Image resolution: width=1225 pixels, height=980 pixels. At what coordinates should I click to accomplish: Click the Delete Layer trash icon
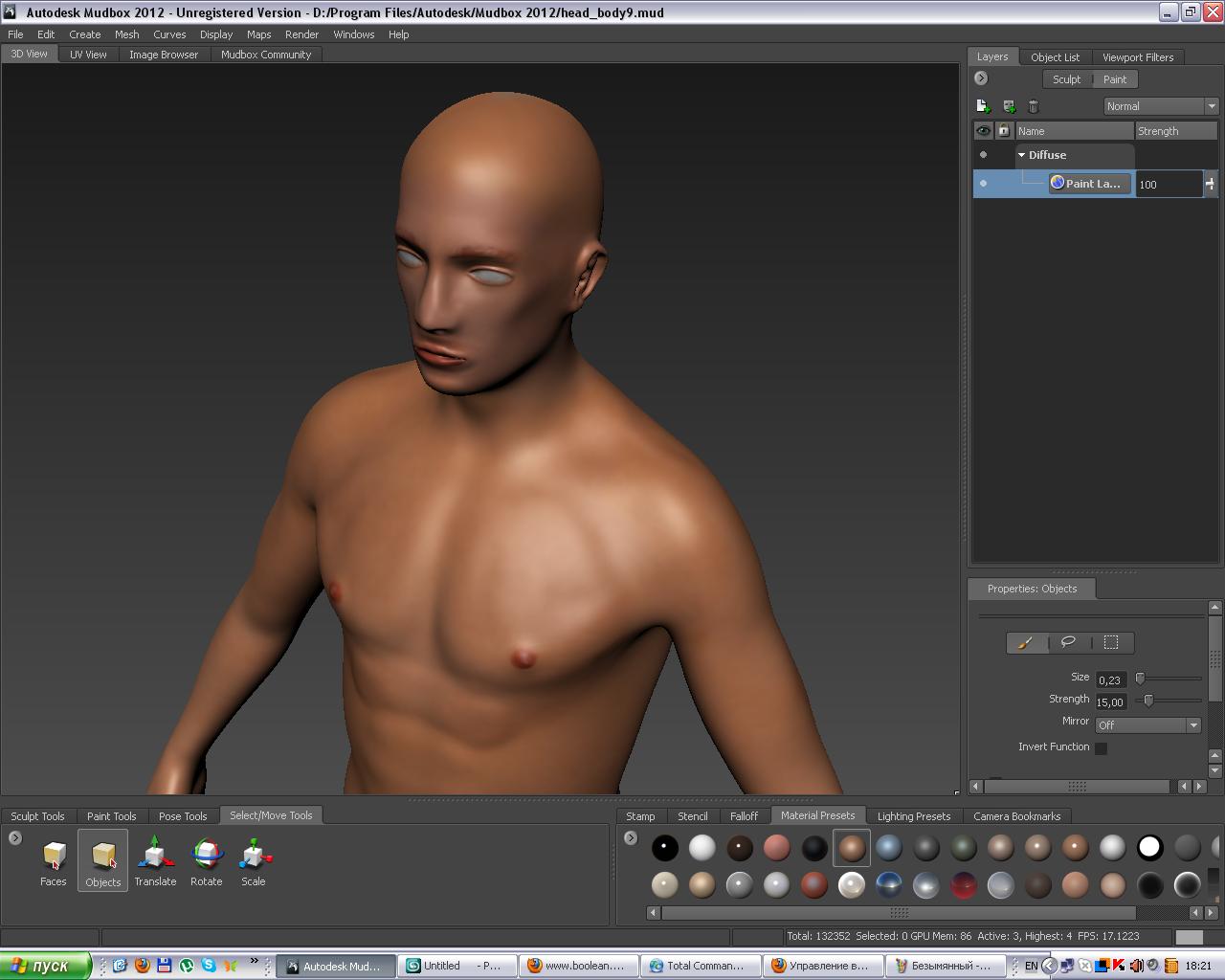[1034, 106]
